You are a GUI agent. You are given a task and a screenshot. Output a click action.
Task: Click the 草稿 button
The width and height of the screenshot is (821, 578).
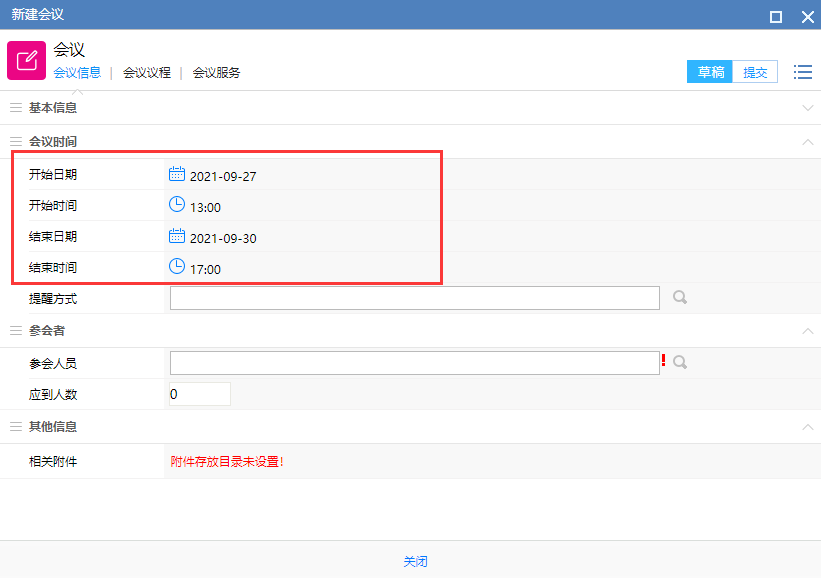(x=710, y=72)
